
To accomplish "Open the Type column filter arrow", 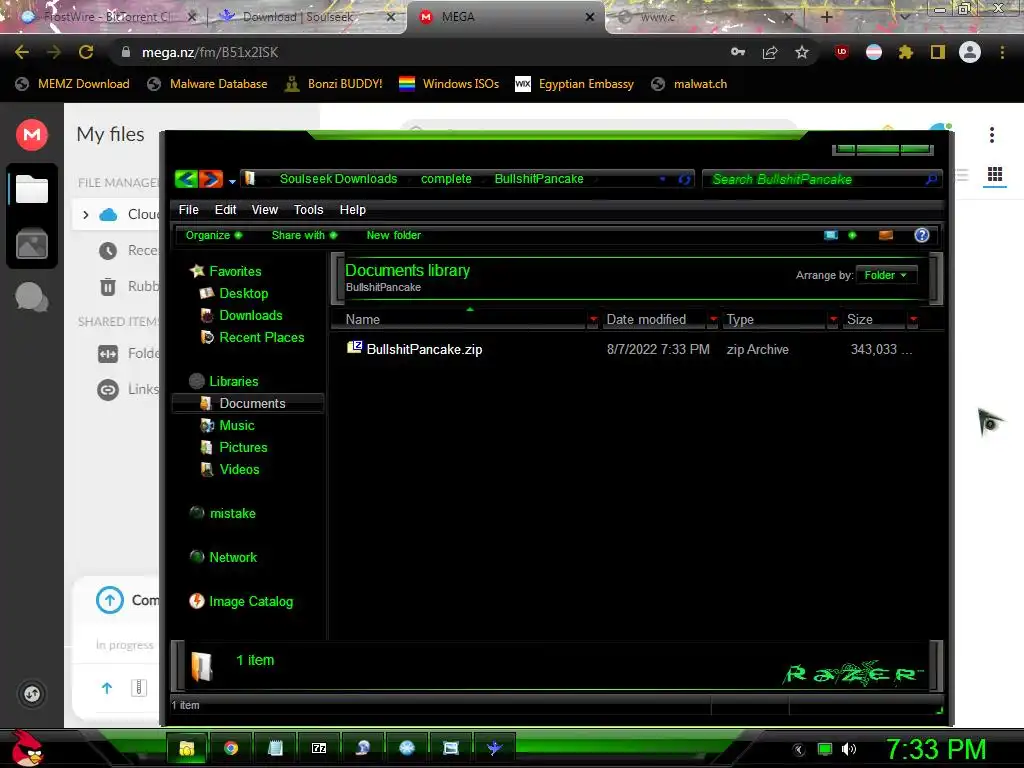I will click(x=833, y=319).
